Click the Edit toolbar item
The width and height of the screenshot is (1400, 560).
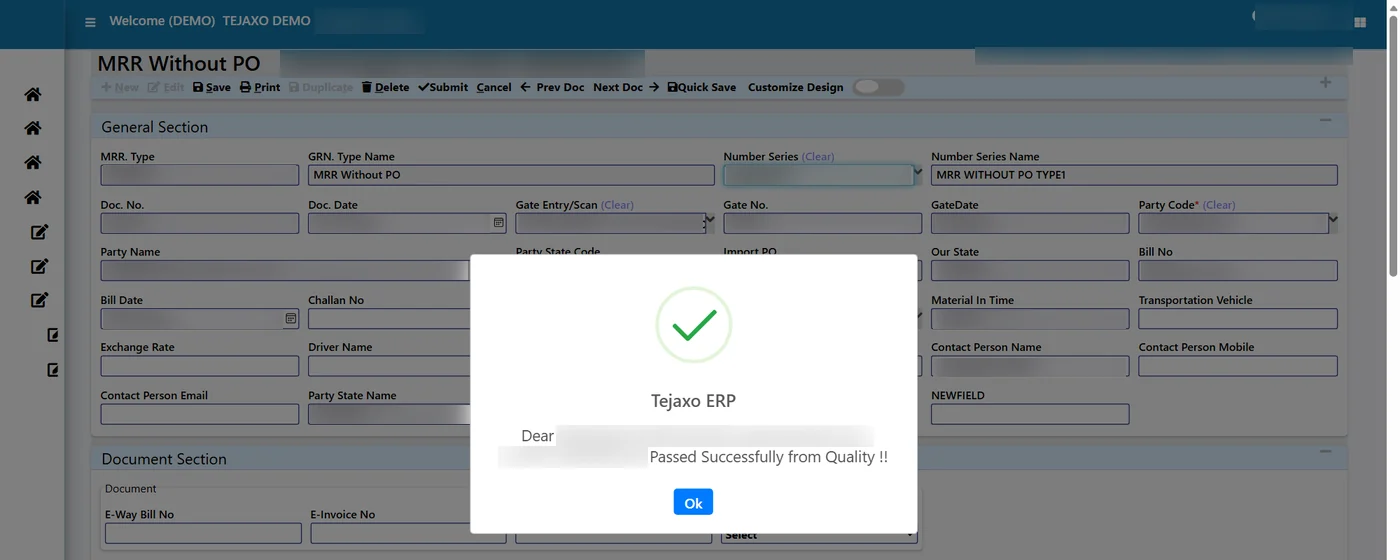point(166,87)
